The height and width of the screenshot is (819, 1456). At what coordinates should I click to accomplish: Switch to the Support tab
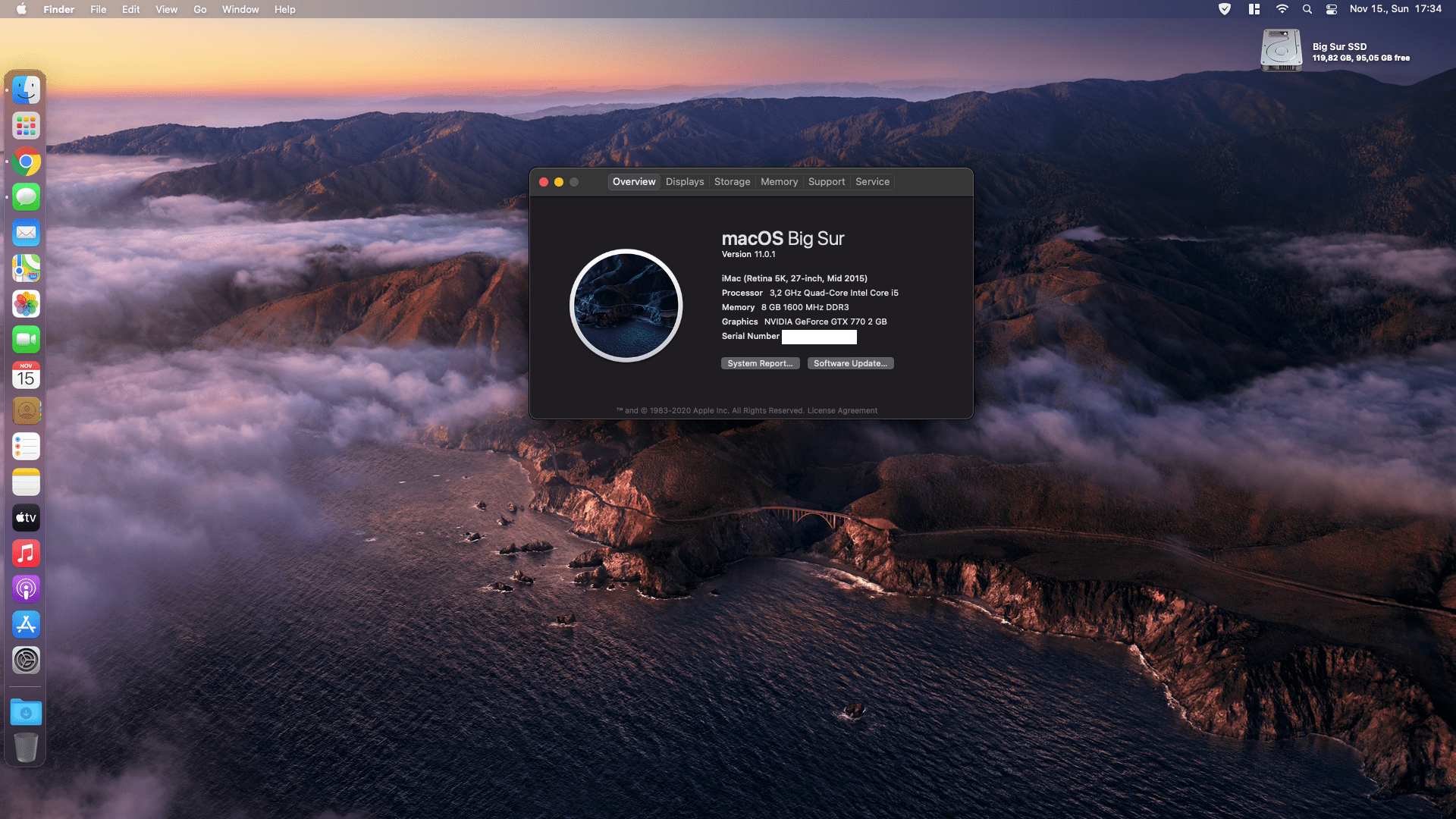826,182
